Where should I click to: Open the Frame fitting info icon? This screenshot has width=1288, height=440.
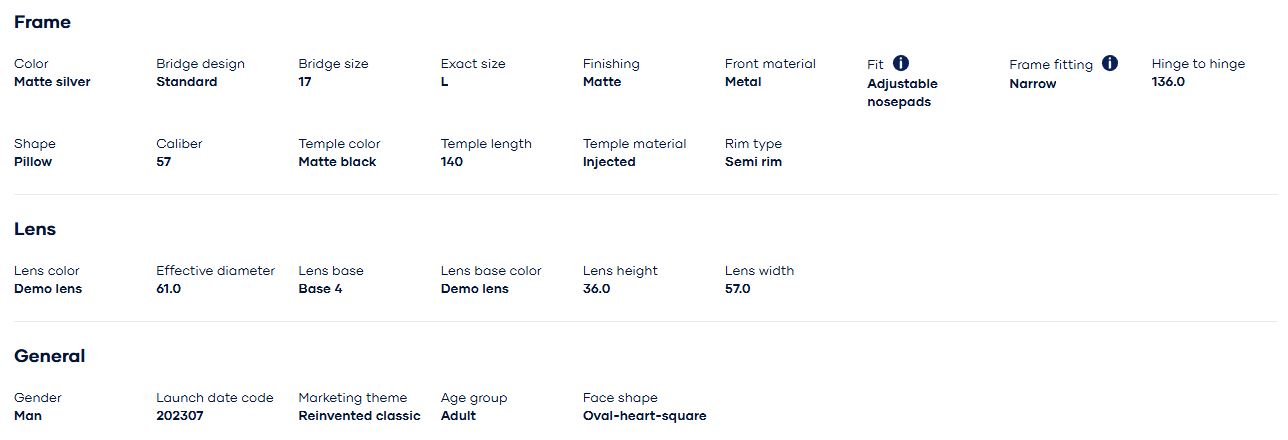(1110, 63)
